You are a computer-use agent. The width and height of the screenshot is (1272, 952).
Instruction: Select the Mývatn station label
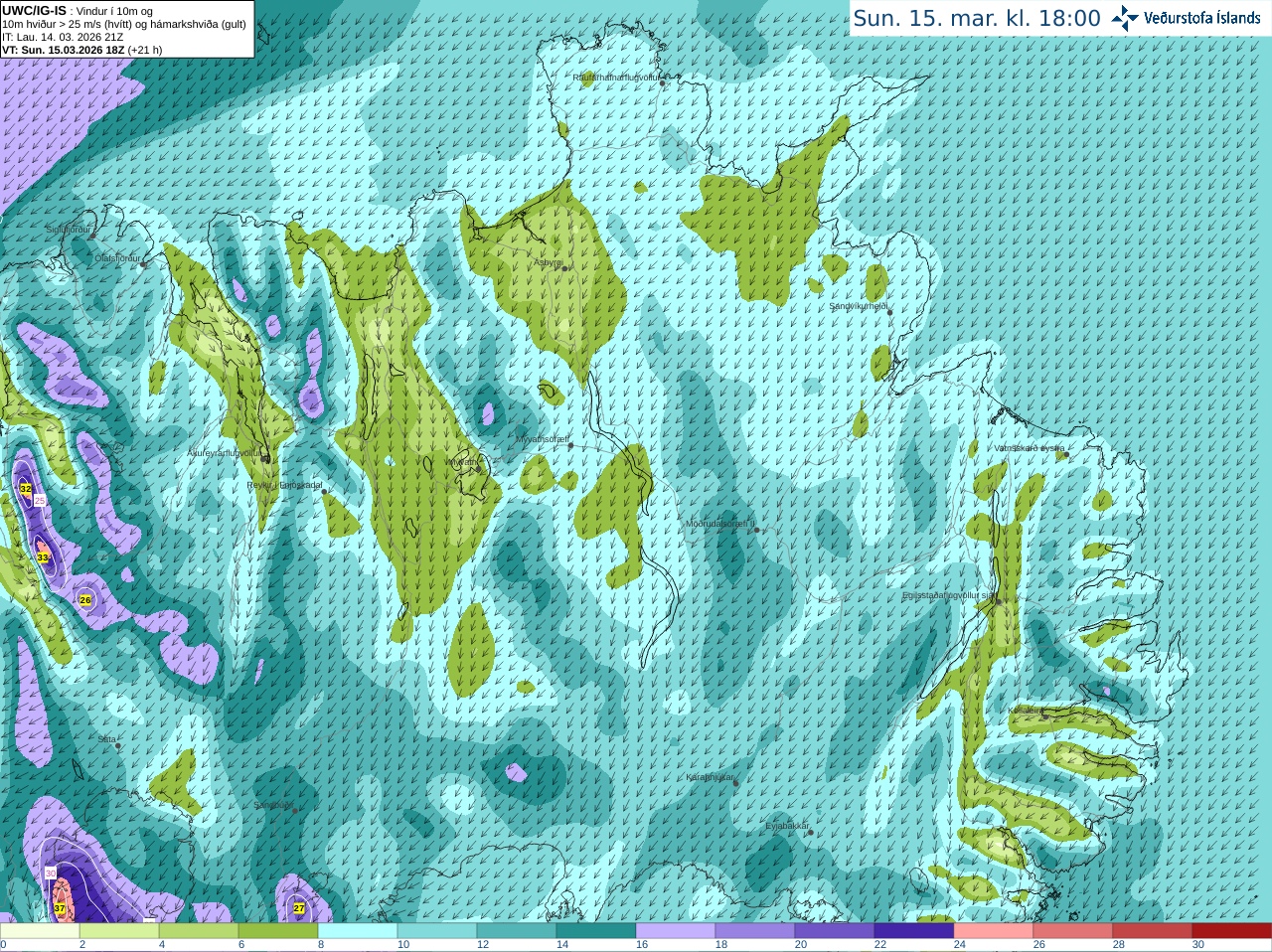[461, 461]
